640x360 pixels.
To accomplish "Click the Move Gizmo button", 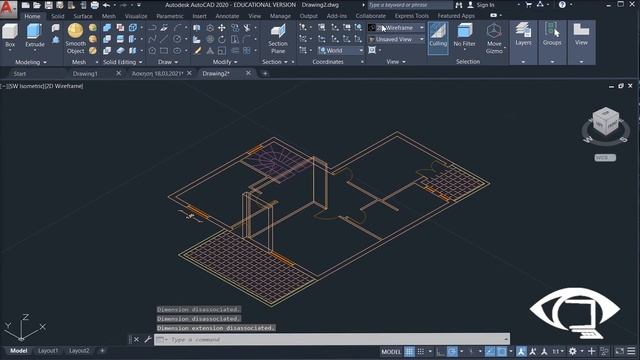I will point(494,38).
